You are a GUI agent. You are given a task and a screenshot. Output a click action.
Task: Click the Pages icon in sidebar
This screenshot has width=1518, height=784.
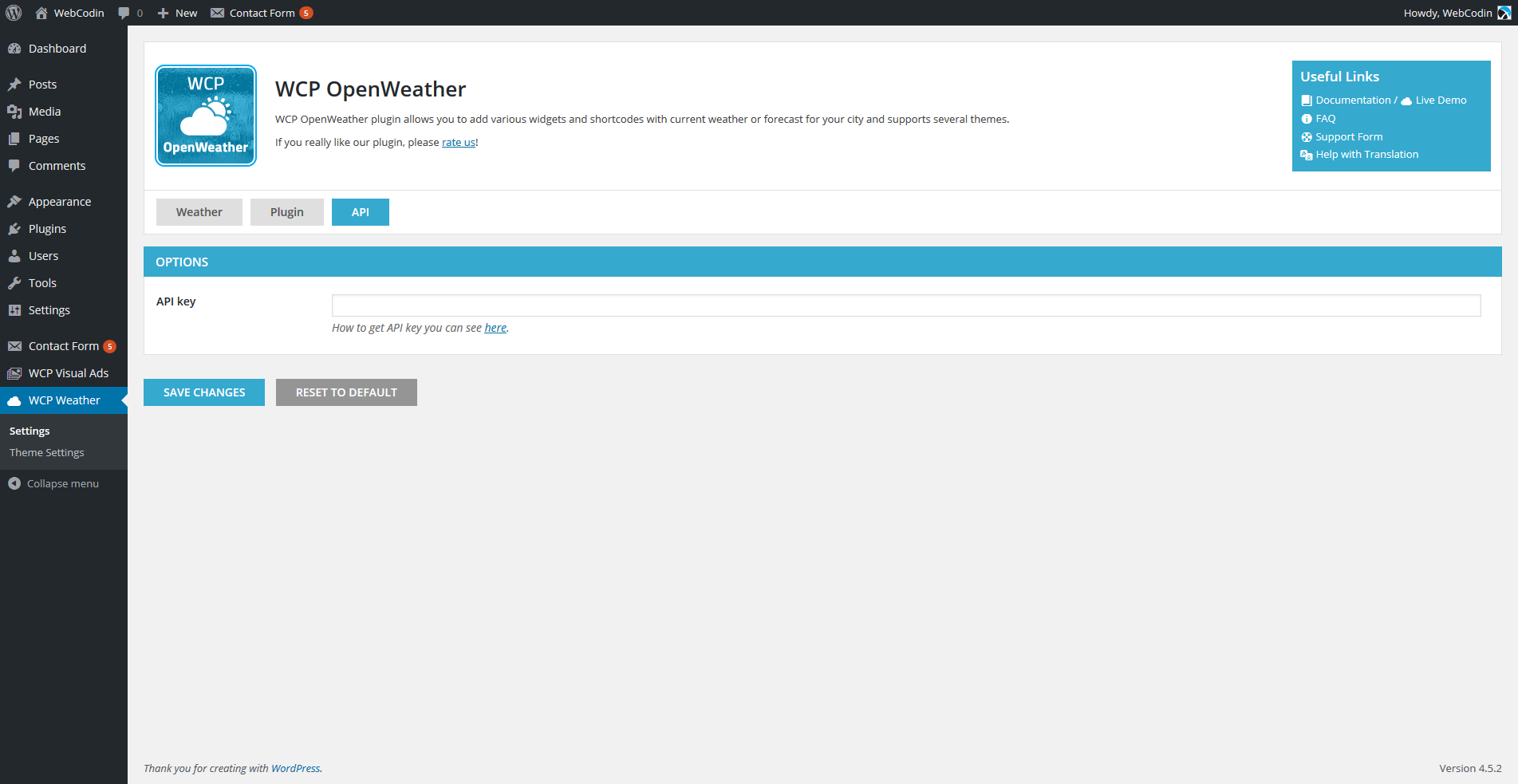click(14, 139)
